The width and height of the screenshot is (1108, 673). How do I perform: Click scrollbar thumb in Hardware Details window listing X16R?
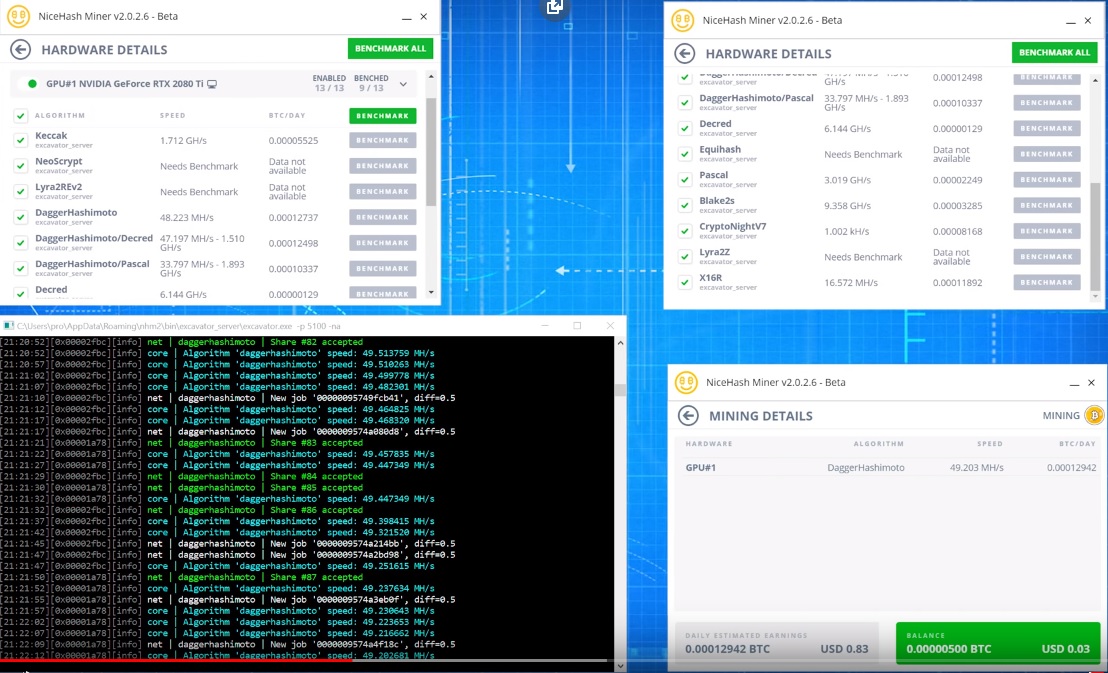tap(1095, 237)
